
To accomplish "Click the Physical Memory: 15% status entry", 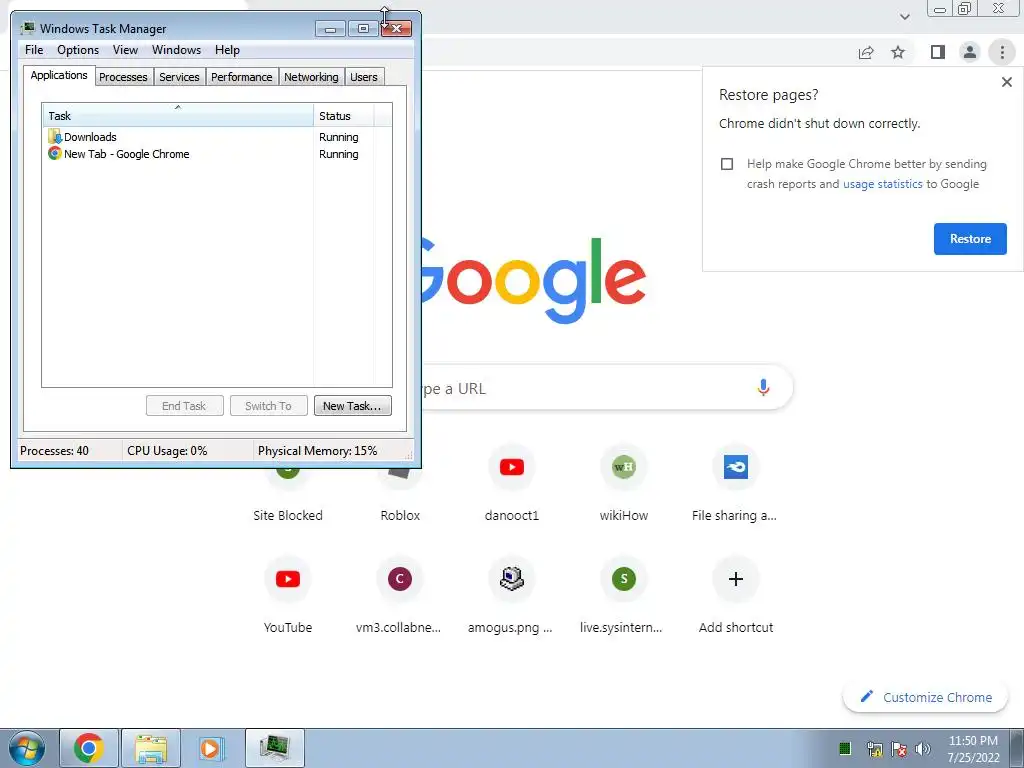I will (x=317, y=451).
